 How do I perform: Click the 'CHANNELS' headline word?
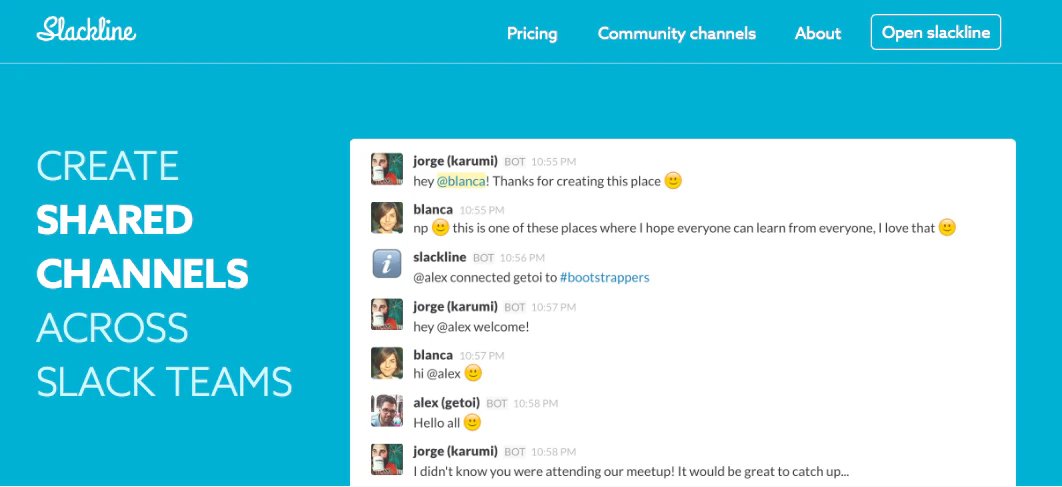pyautogui.click(x=143, y=274)
